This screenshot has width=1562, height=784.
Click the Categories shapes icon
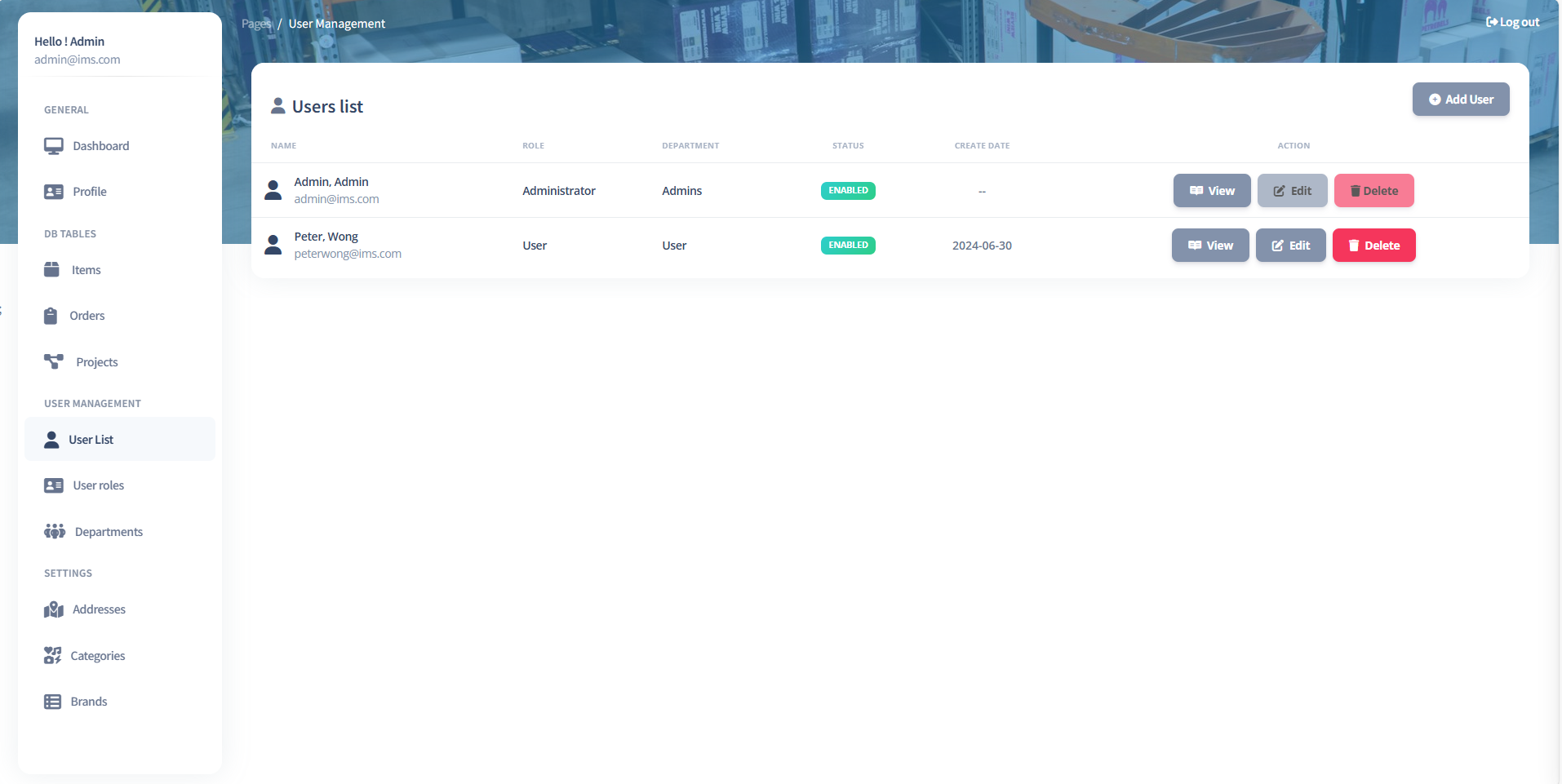(53, 656)
